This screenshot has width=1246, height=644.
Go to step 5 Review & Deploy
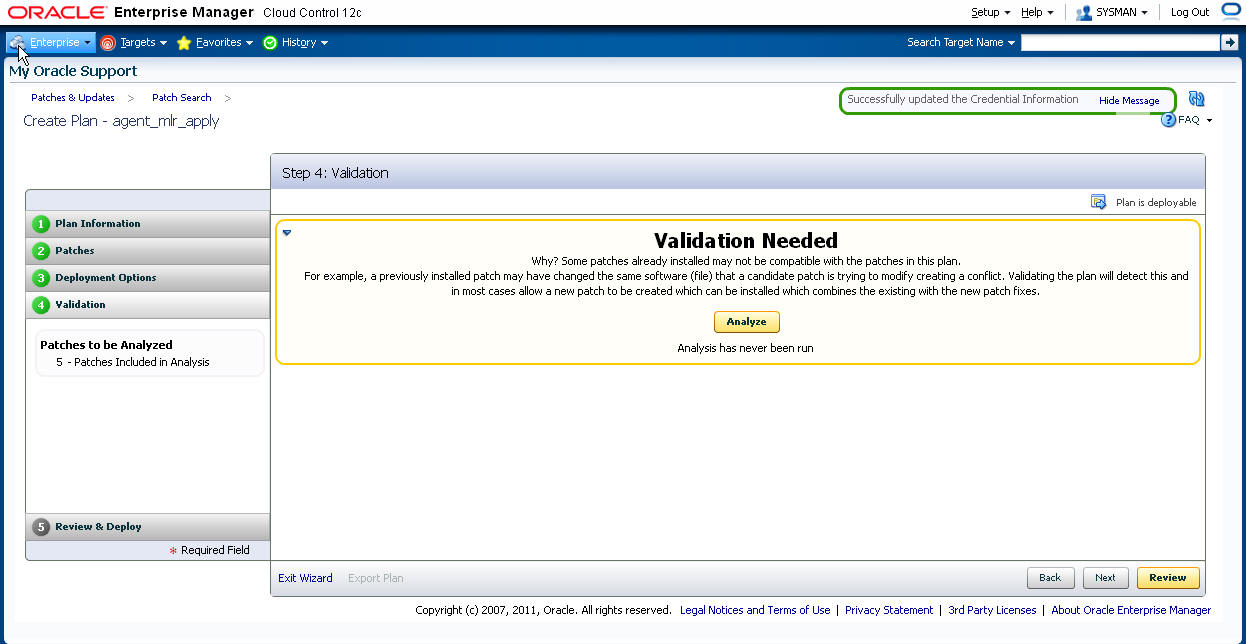click(x=148, y=527)
